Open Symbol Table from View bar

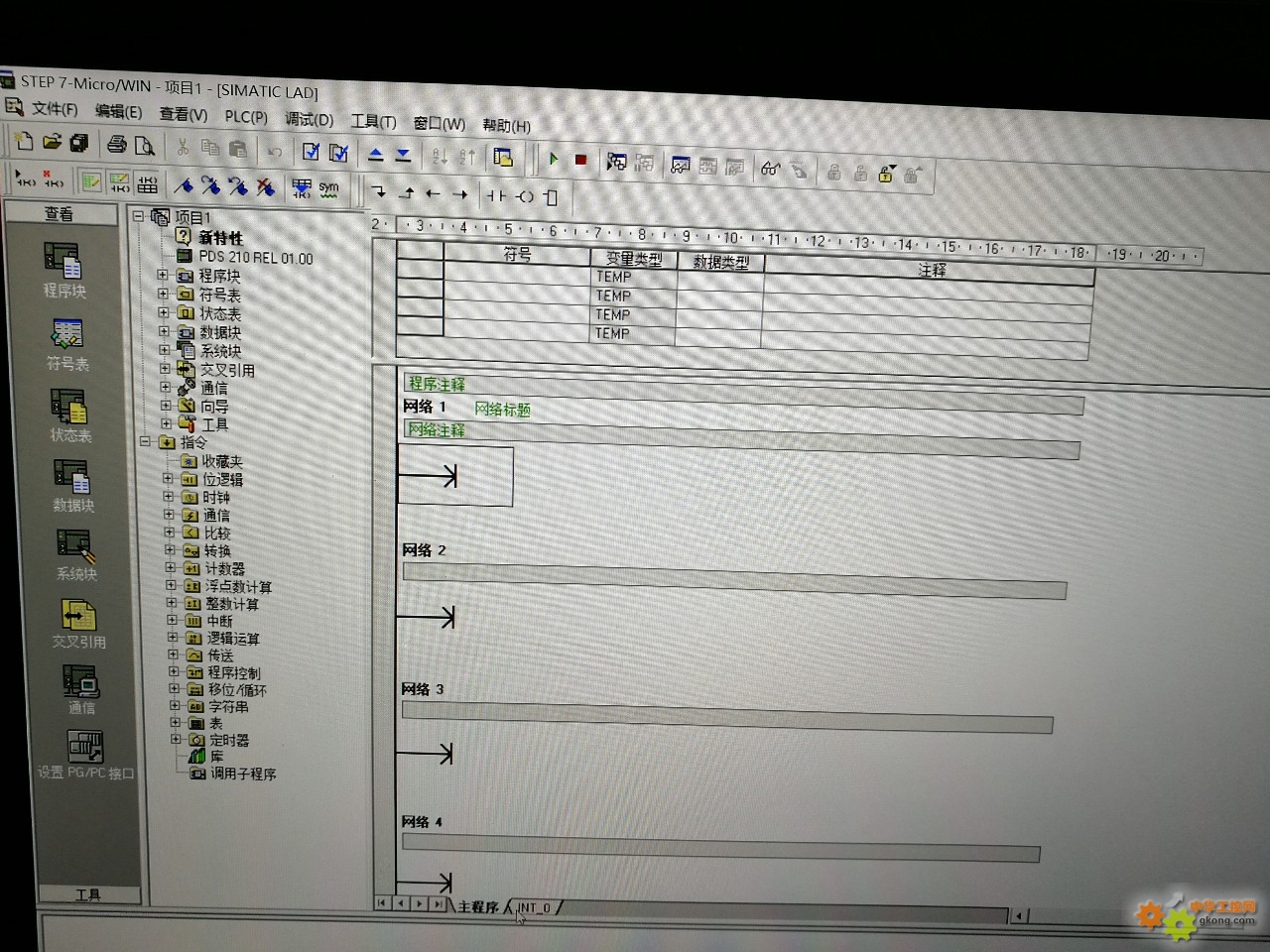66,334
